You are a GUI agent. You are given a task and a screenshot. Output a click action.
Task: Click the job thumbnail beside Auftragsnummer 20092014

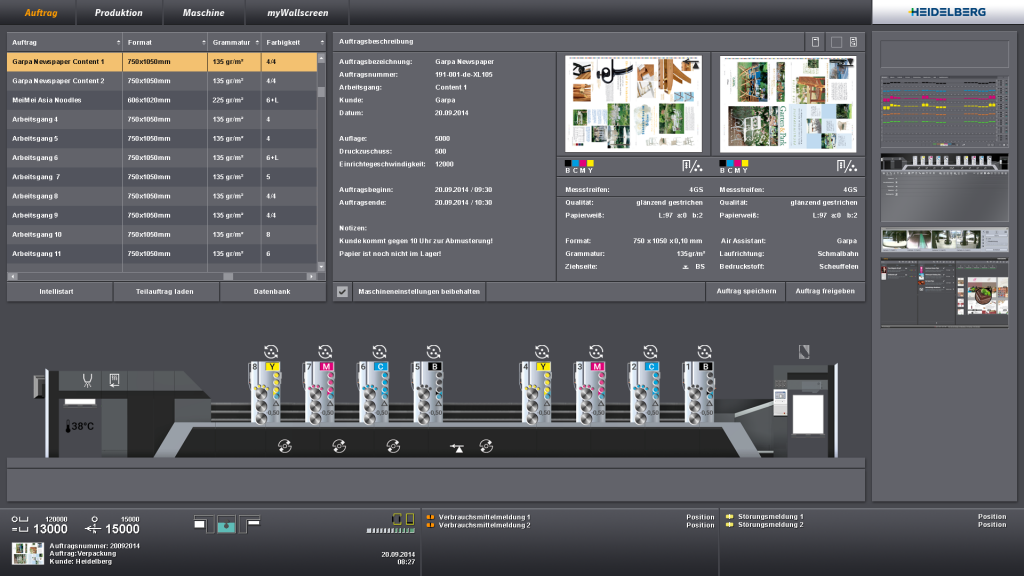[x=28, y=554]
